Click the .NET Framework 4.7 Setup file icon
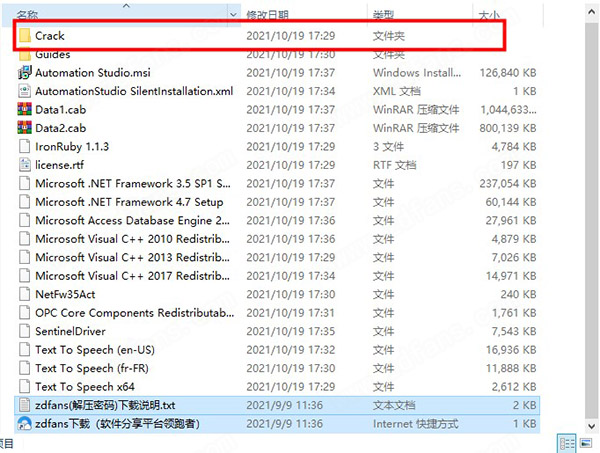Screen dimensions: 600x453 (25, 202)
